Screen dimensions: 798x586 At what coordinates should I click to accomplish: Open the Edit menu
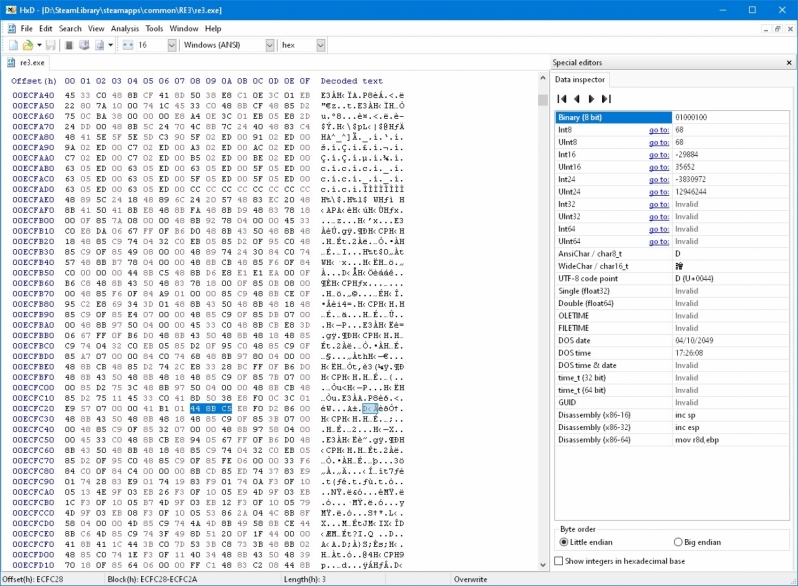click(46, 29)
